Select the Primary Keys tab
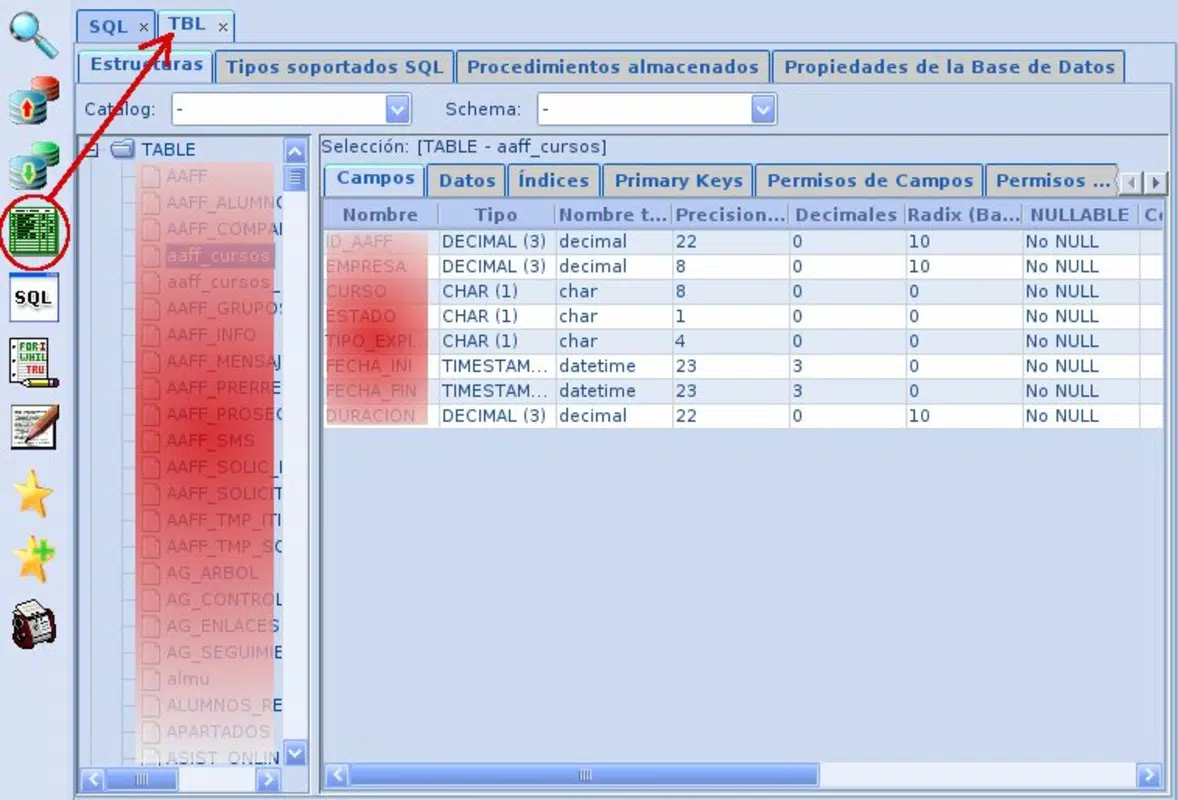This screenshot has width=1178, height=800. 678,180
